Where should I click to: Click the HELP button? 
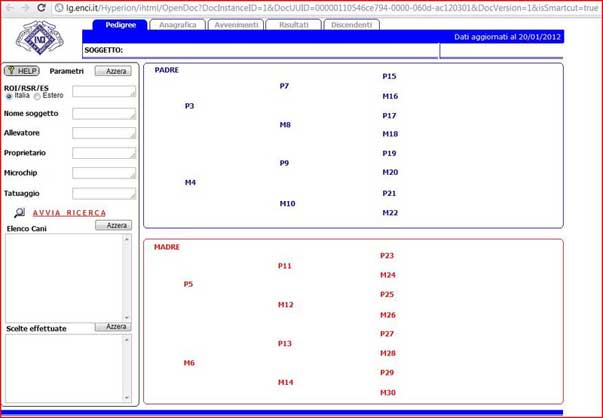[22, 71]
